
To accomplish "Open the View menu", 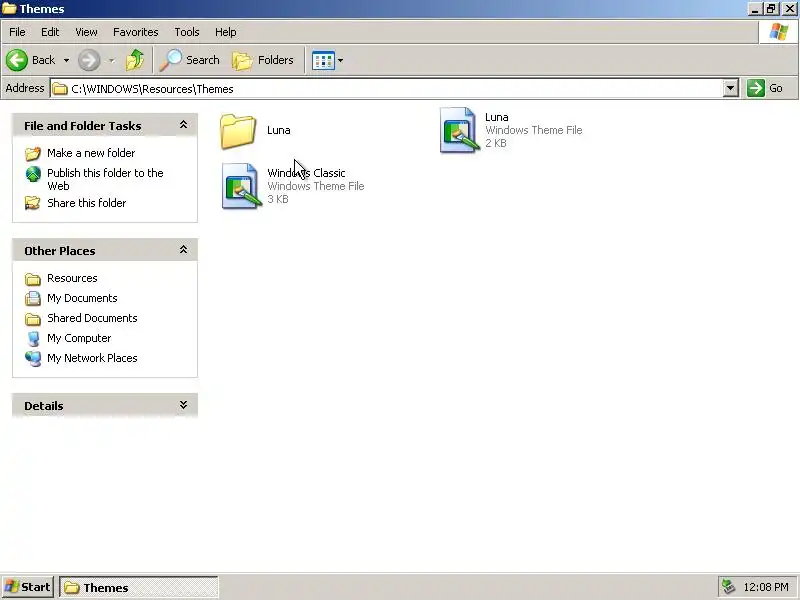I will point(86,32).
